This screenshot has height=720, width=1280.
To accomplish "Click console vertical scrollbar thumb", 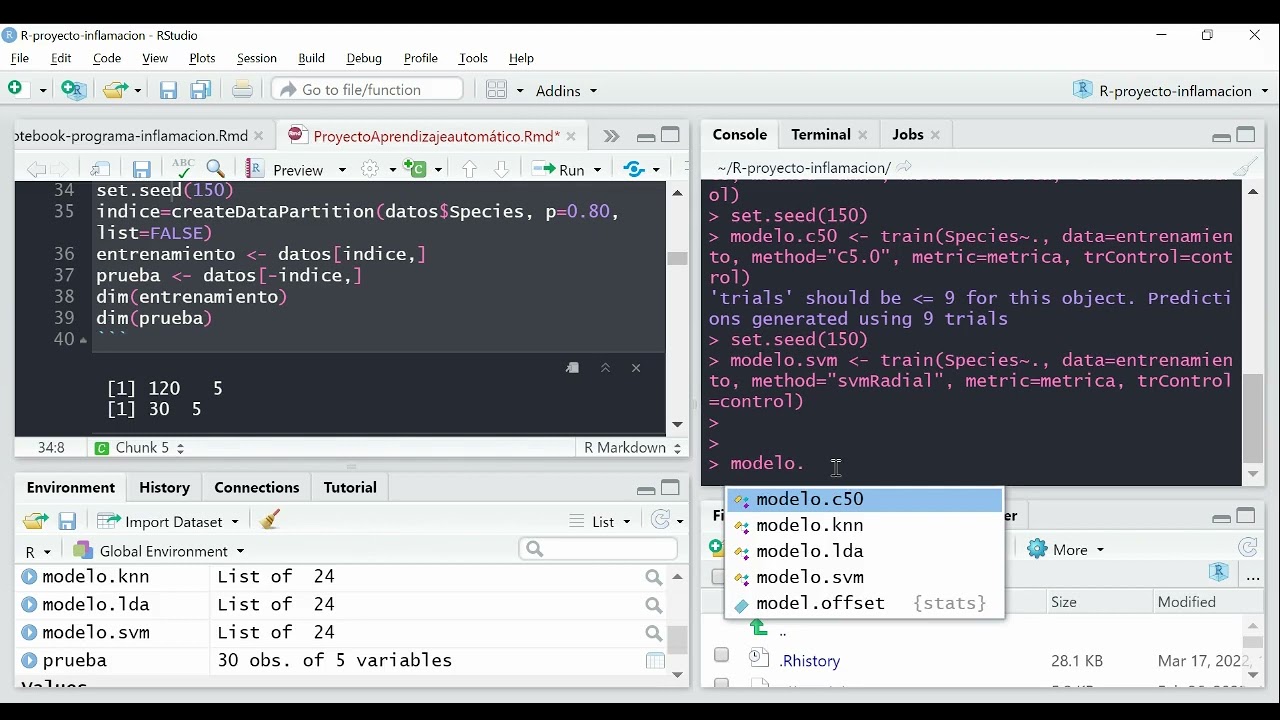I will click(x=1253, y=418).
